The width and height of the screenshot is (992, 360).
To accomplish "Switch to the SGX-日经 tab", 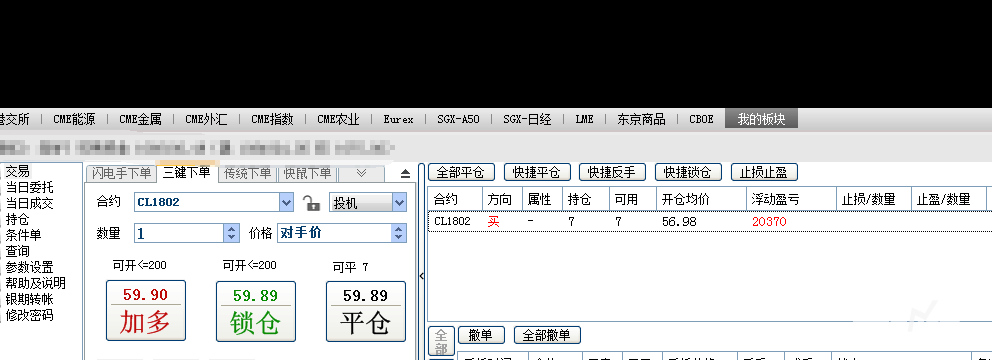I will pos(528,119).
